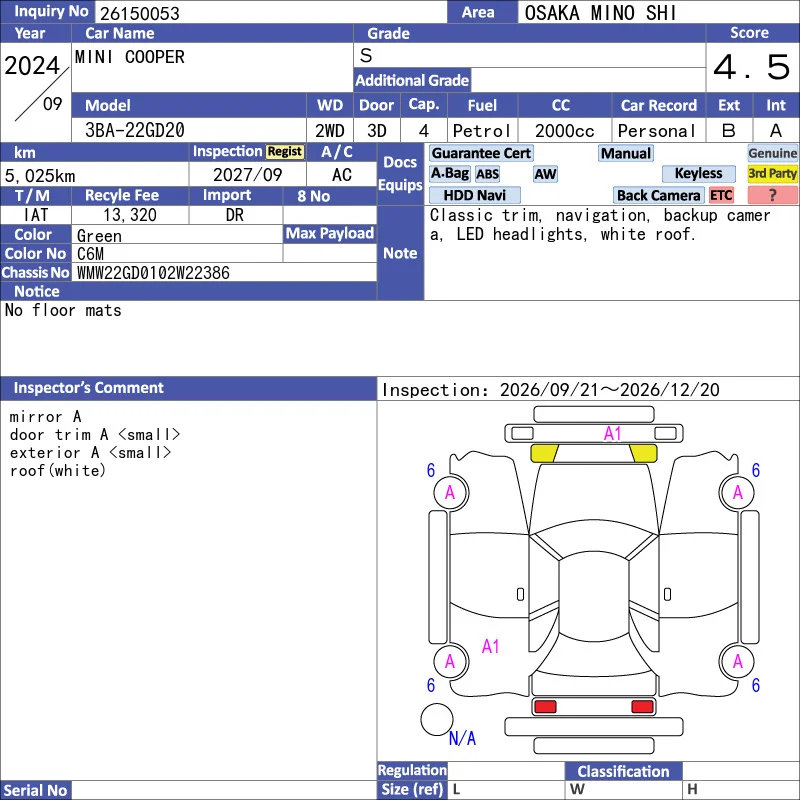Toggle the Genuine tag
Screen dimensions: 800x800
point(772,153)
